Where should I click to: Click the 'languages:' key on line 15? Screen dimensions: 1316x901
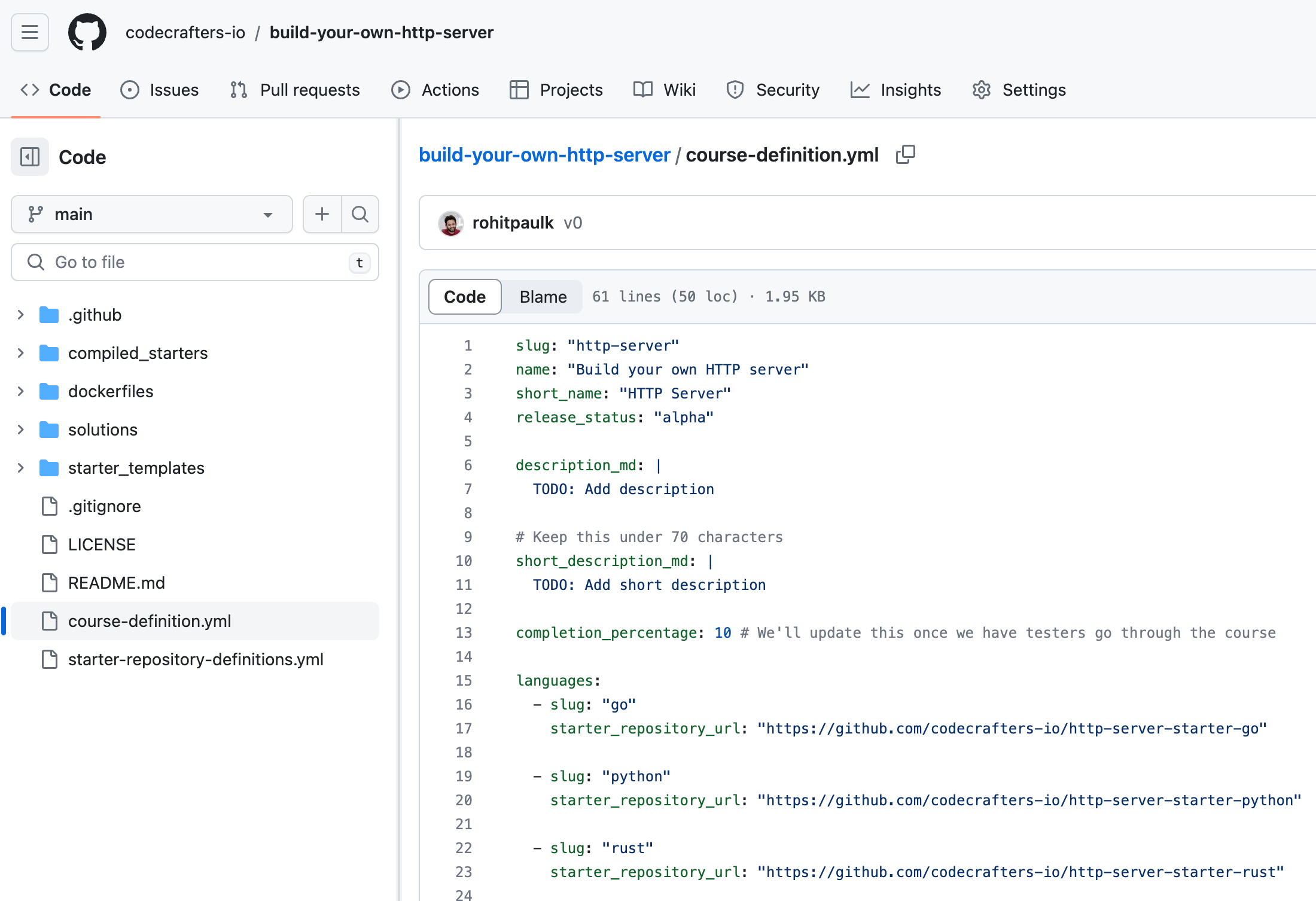[558, 681]
